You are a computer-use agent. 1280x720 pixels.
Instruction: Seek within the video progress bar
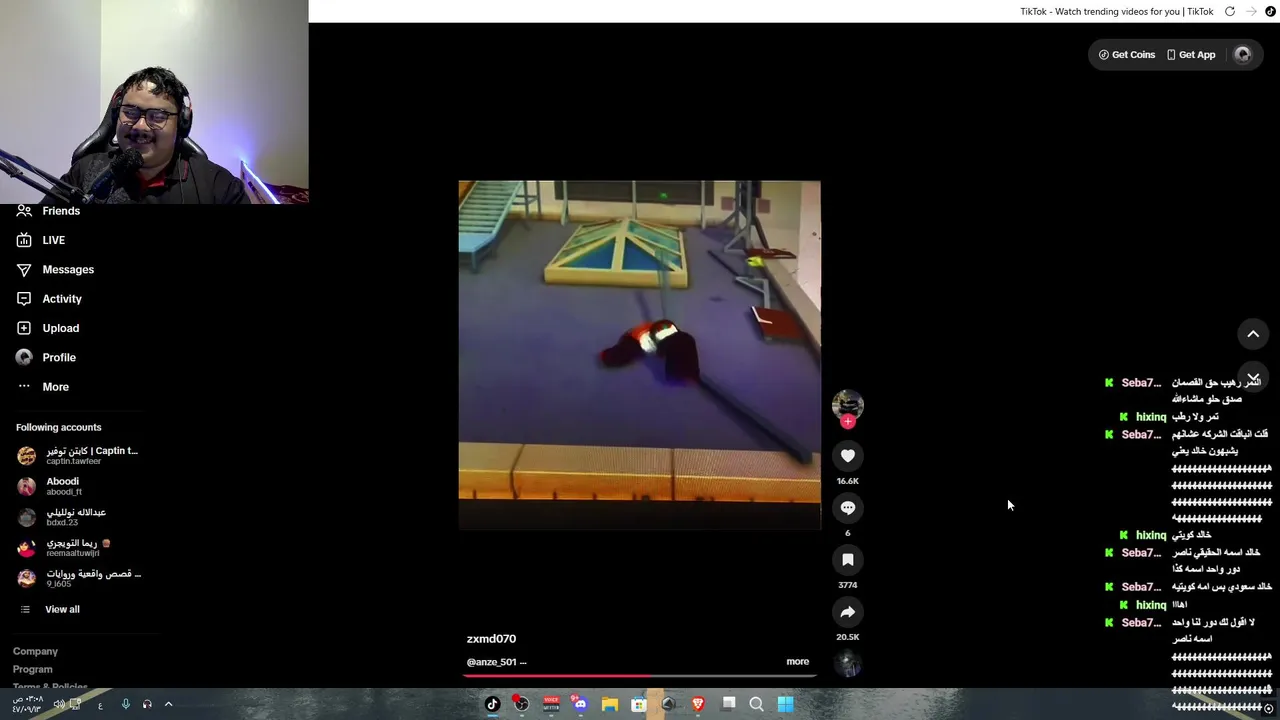[x=640, y=676]
